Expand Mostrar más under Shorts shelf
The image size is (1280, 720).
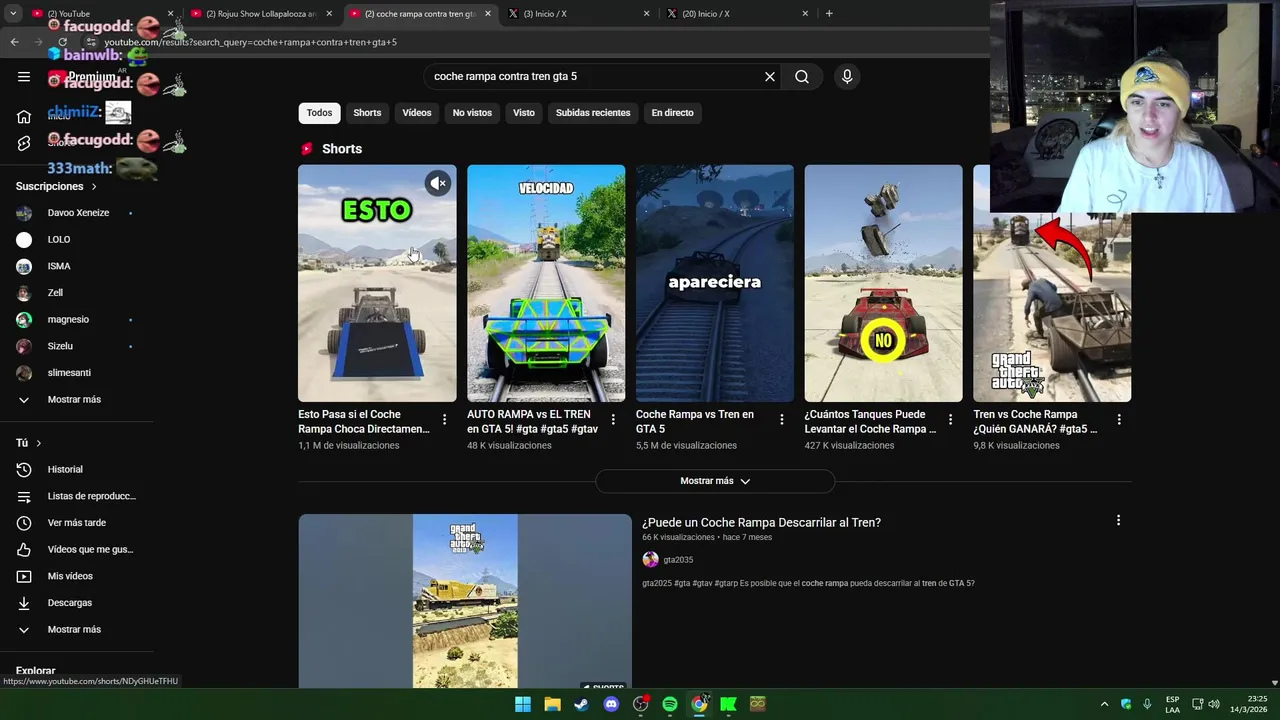coord(715,481)
